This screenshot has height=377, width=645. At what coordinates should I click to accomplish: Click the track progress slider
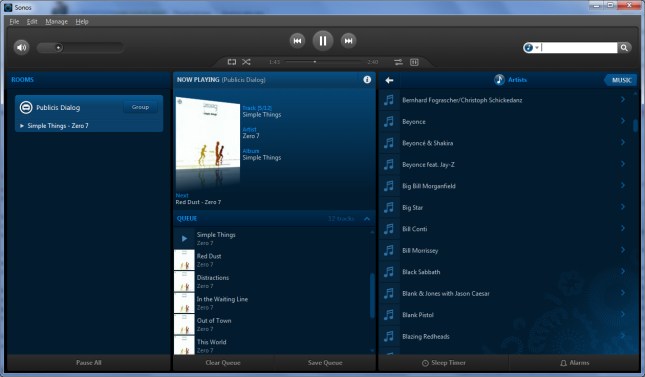click(324, 62)
